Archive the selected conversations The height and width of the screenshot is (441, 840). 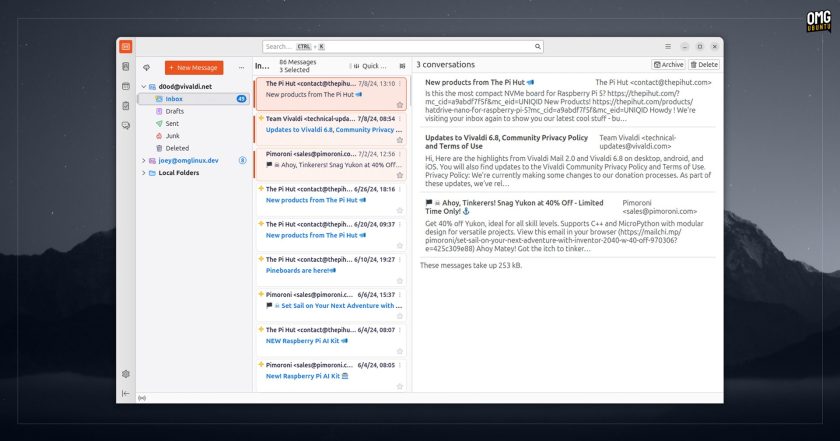669,64
